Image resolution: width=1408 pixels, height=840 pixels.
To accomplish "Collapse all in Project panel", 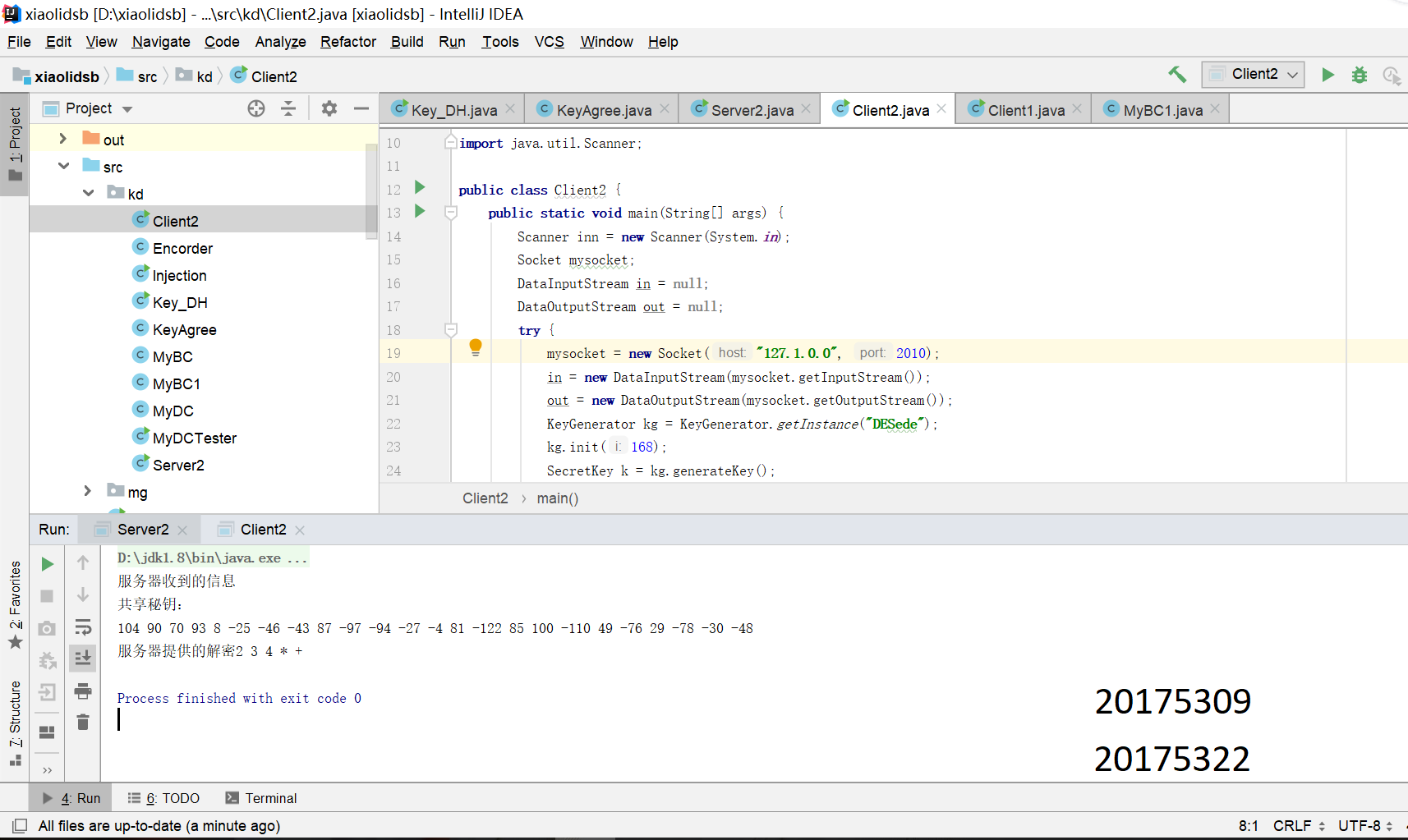I will [x=288, y=108].
